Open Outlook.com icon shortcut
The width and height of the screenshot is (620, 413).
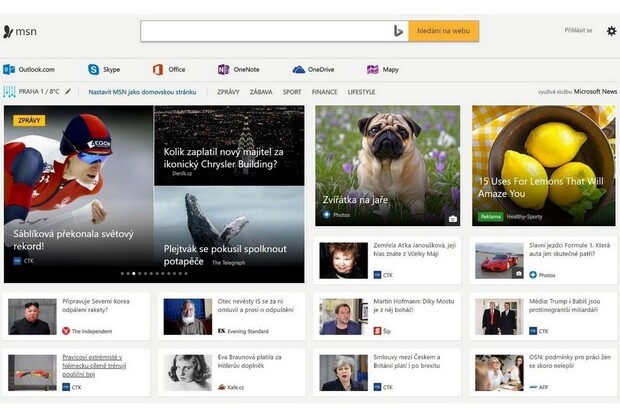tap(9, 70)
